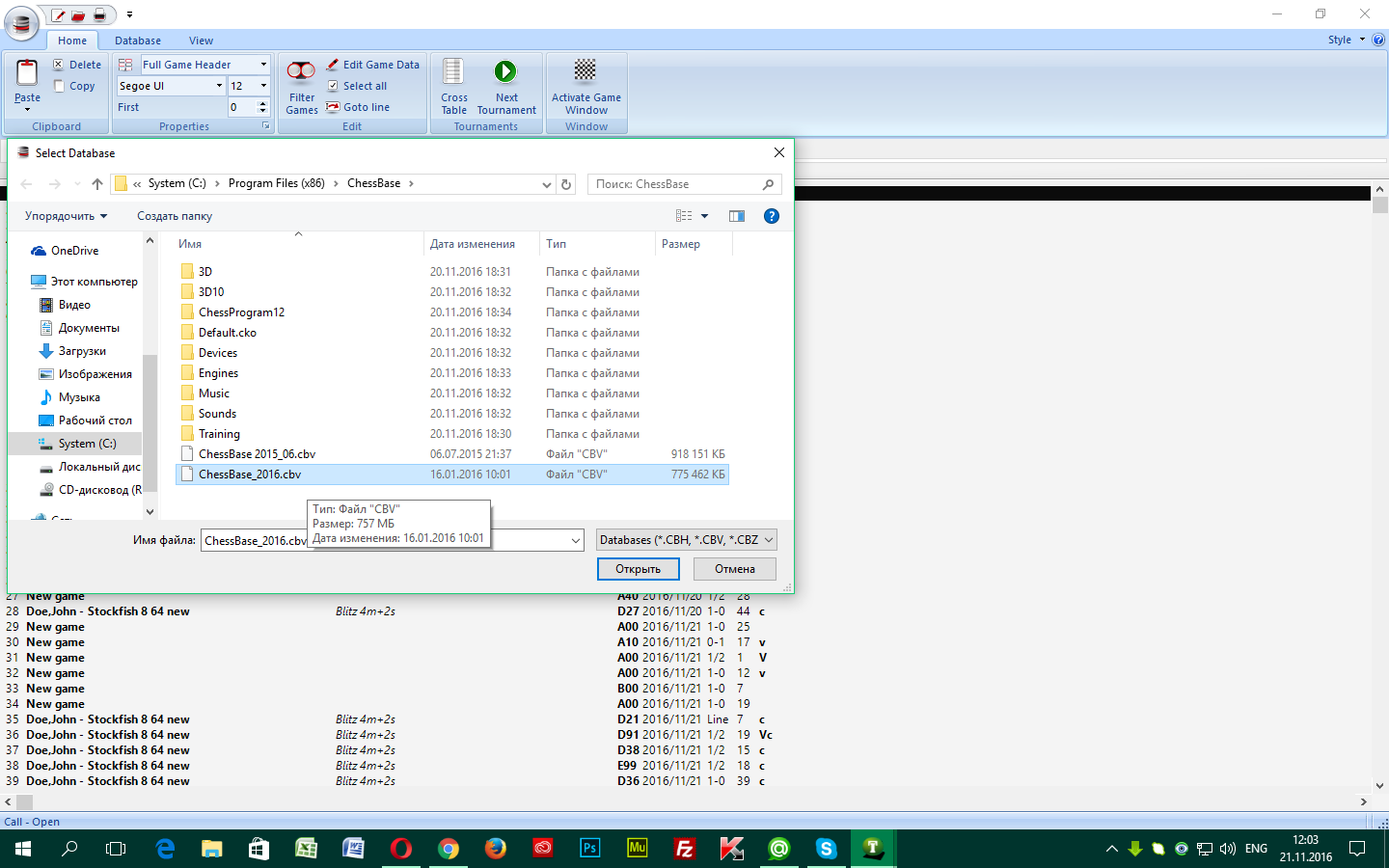This screenshot has height=868, width=1389.
Task: Toggle the Select all checkbox
Action: [x=333, y=86]
